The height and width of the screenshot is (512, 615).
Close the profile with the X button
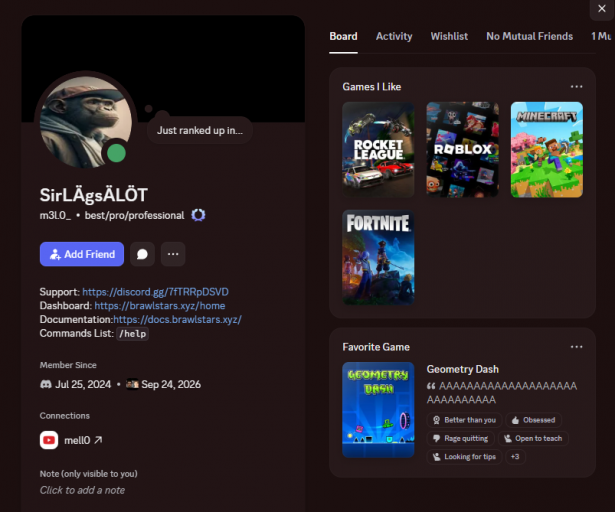[x=602, y=9]
